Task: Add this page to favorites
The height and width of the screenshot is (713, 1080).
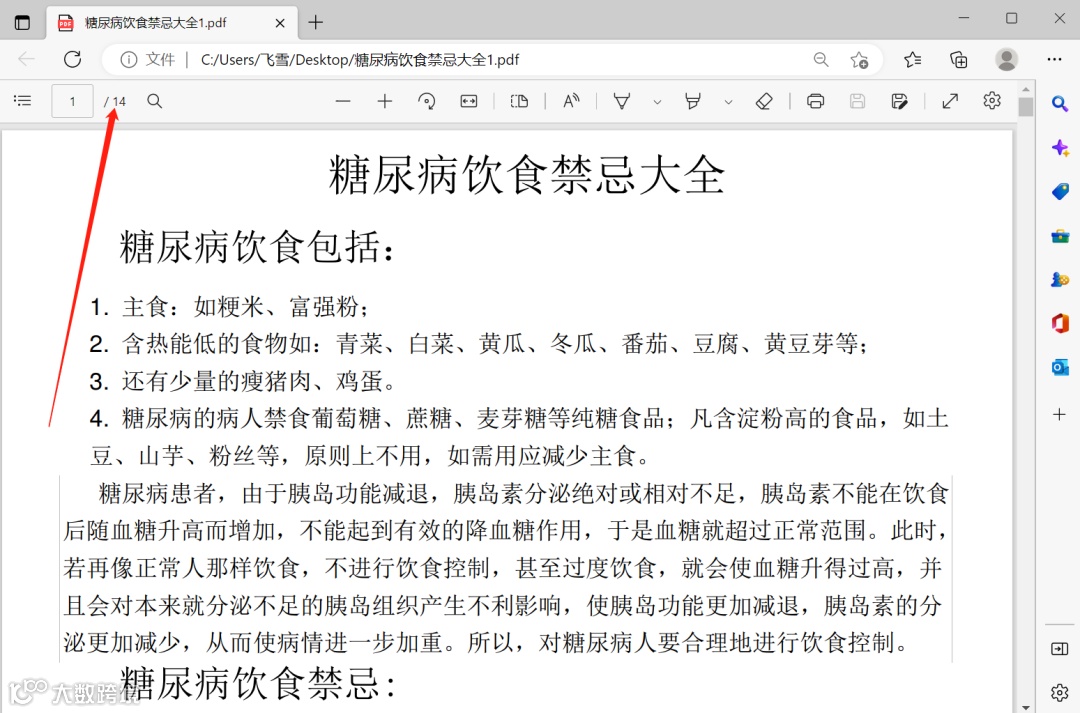Action: point(859,60)
